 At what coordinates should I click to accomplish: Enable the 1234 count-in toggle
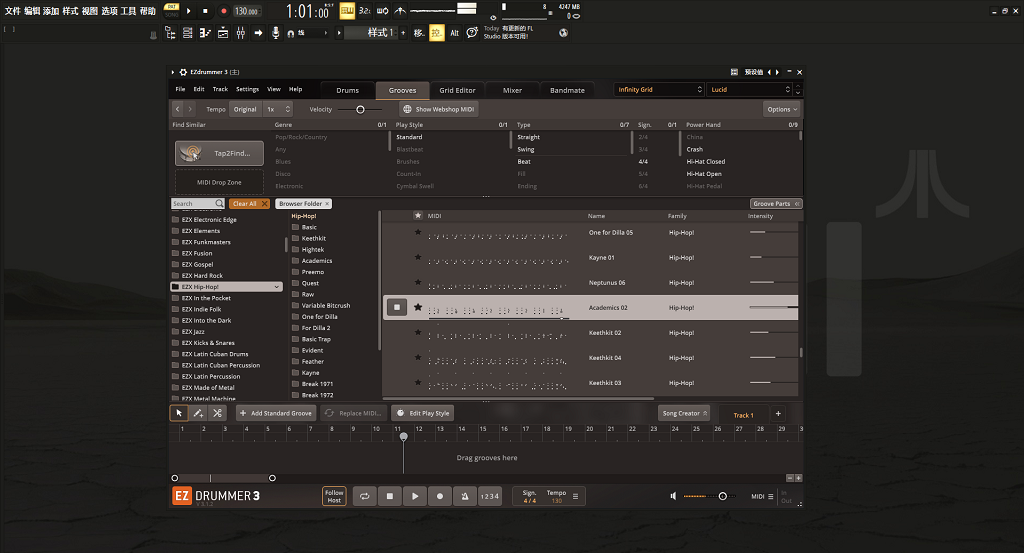click(490, 496)
